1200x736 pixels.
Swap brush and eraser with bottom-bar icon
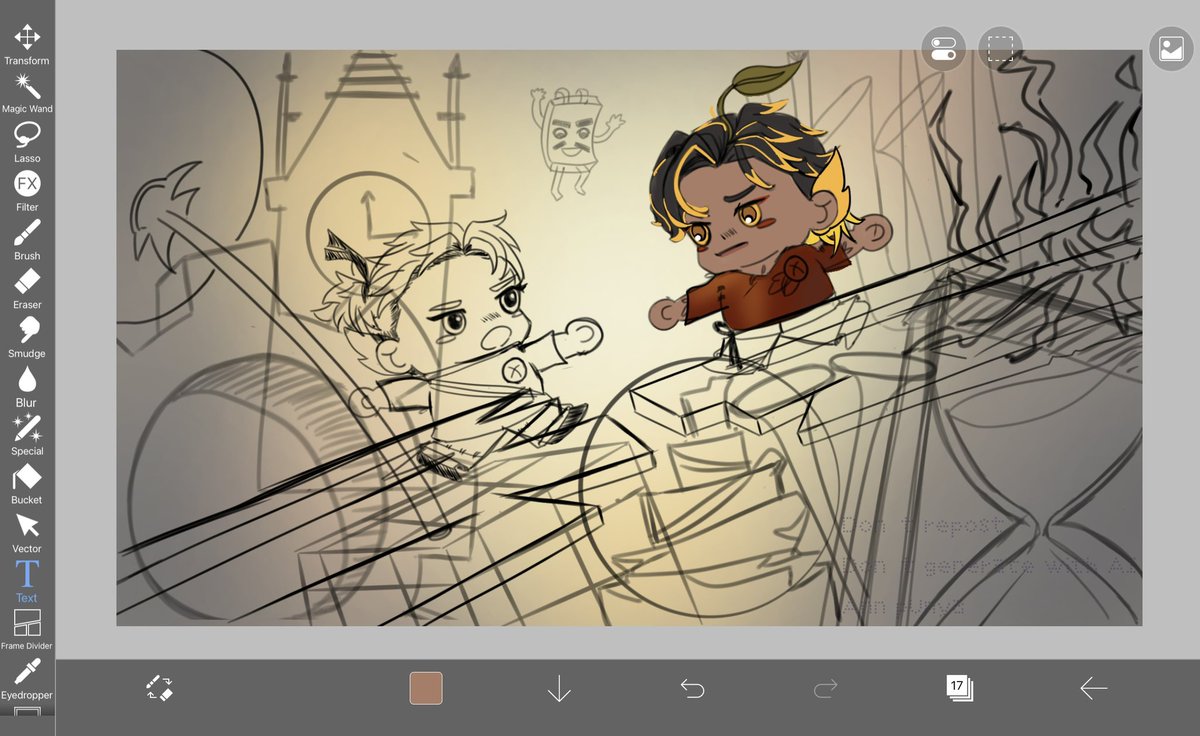pos(159,688)
